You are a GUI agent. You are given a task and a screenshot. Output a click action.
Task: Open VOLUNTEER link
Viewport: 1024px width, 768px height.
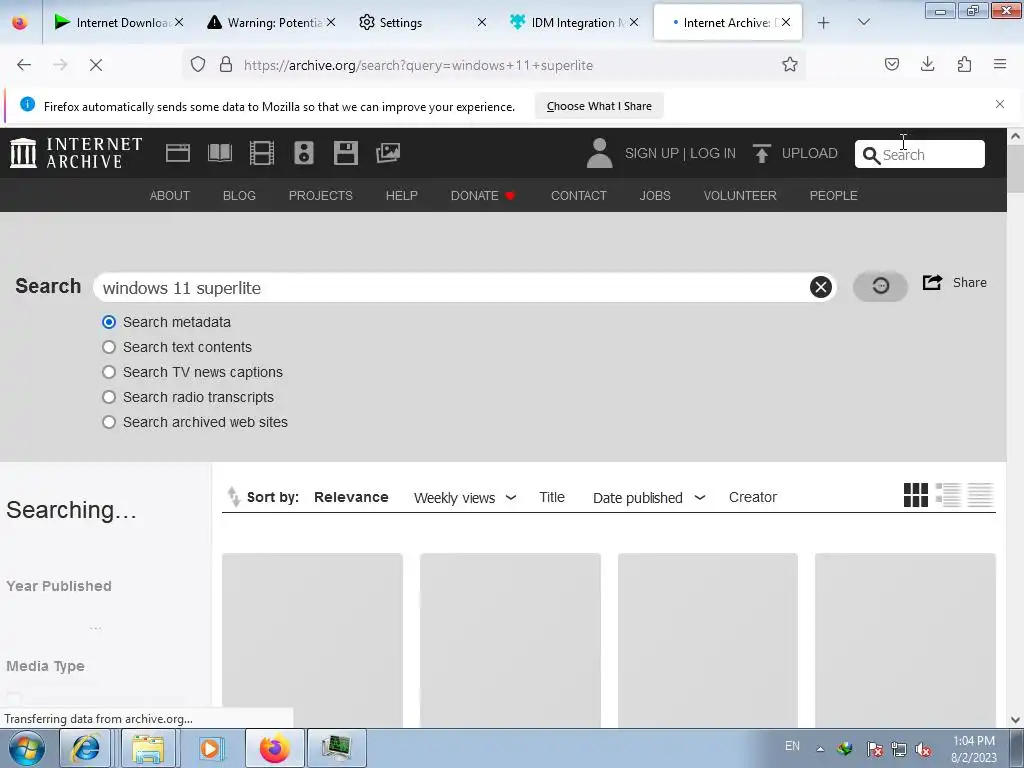[x=740, y=195]
